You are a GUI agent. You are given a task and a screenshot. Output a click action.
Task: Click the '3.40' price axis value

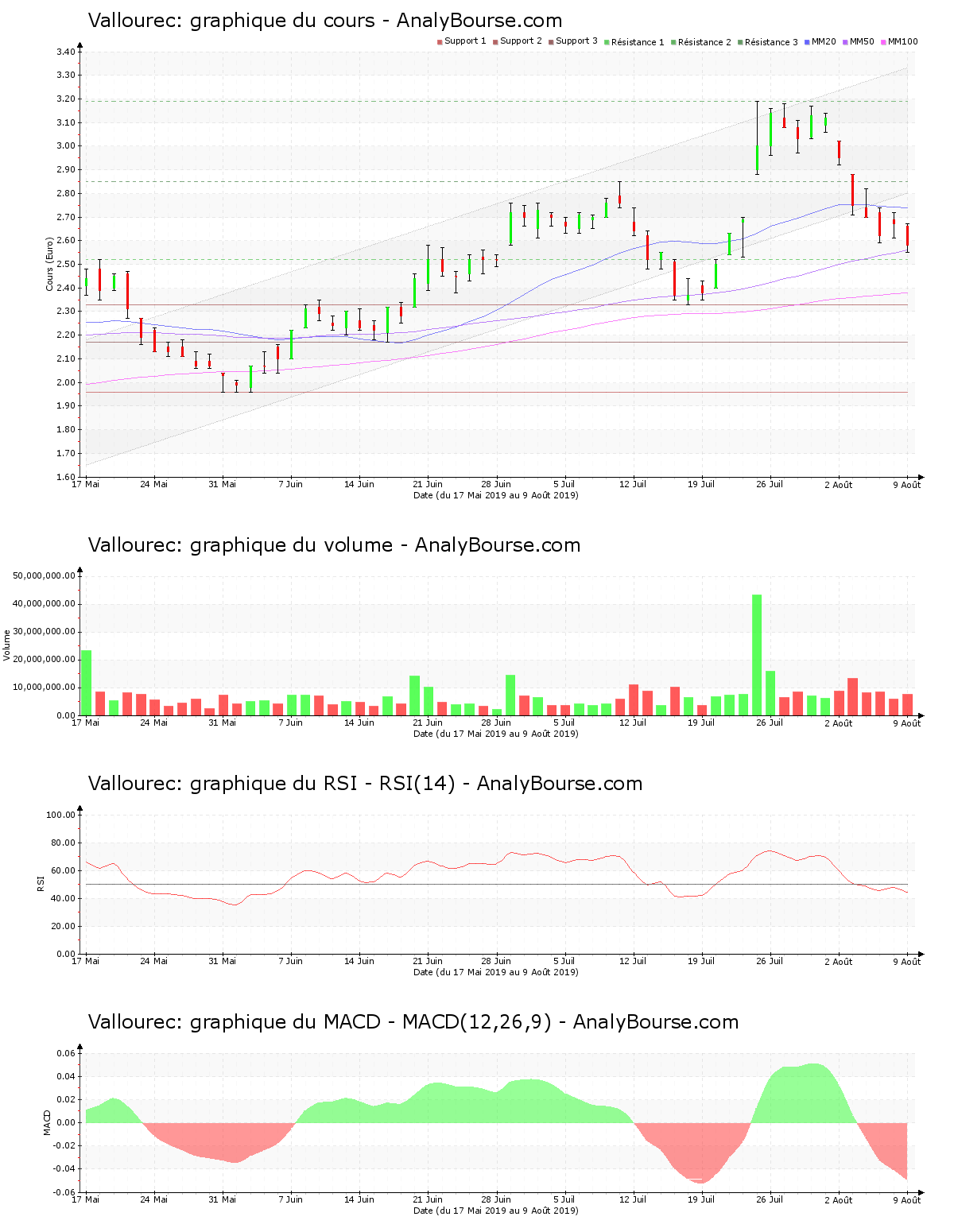click(x=66, y=52)
